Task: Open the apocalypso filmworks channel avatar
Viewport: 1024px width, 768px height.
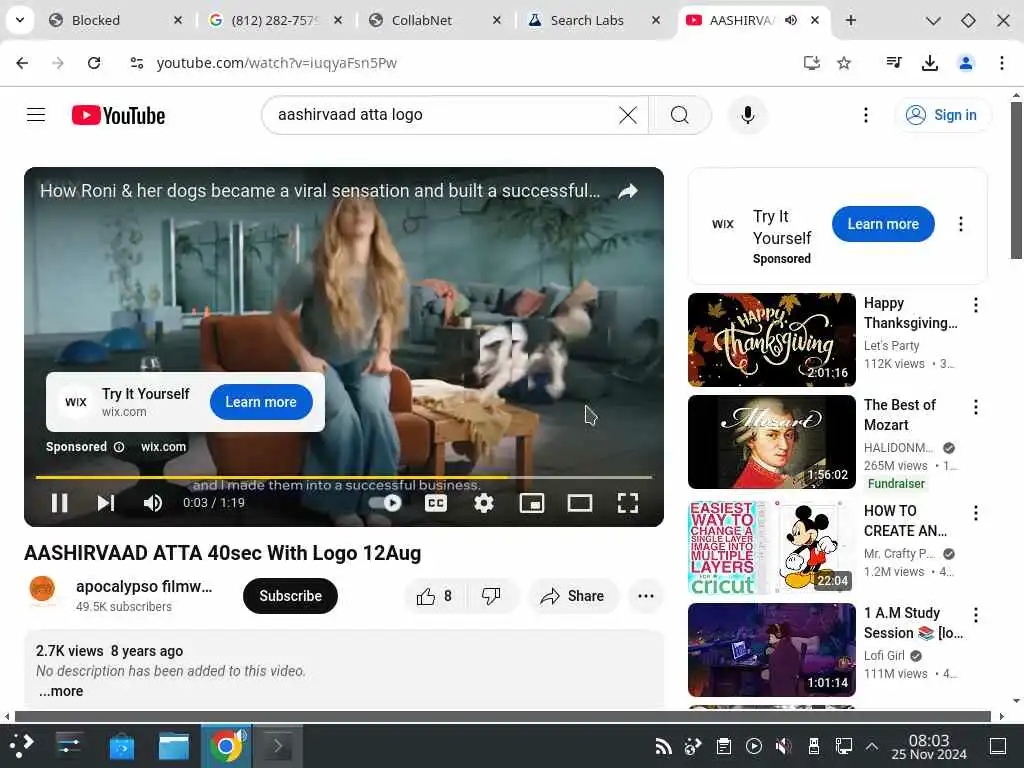Action: click(42, 588)
